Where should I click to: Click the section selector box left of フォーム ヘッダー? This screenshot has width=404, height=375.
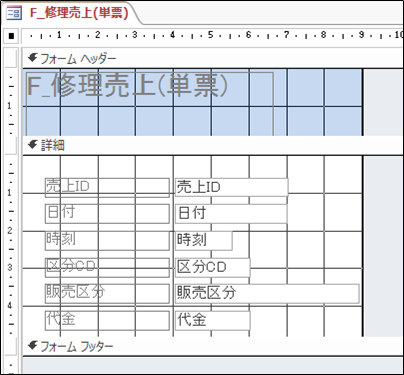11,59
